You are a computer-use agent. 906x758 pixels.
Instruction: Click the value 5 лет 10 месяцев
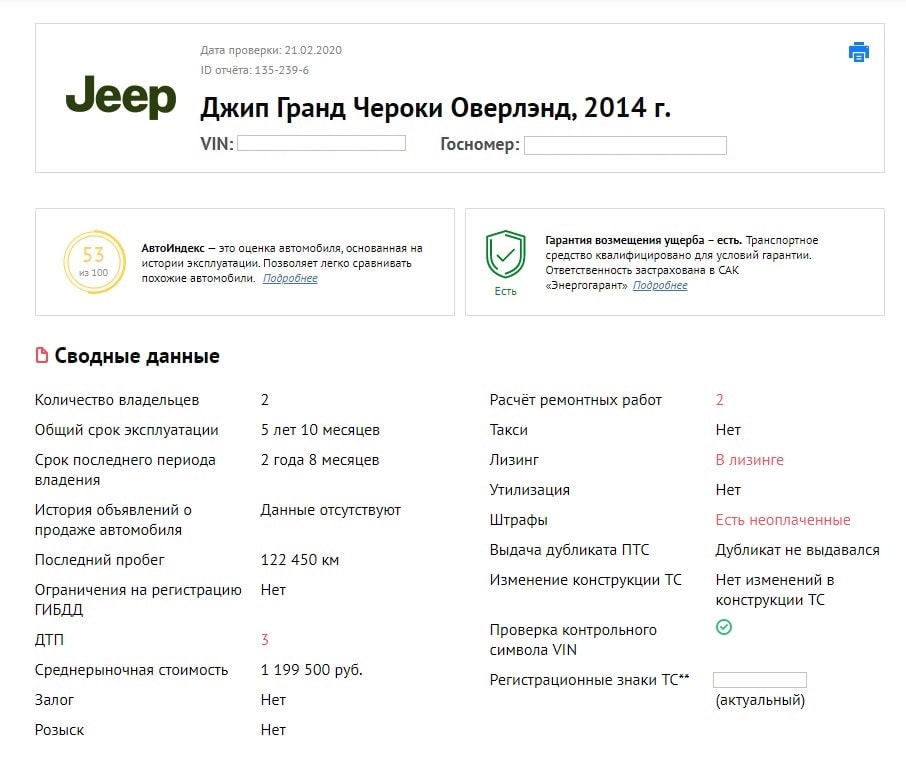pyautogui.click(x=320, y=430)
